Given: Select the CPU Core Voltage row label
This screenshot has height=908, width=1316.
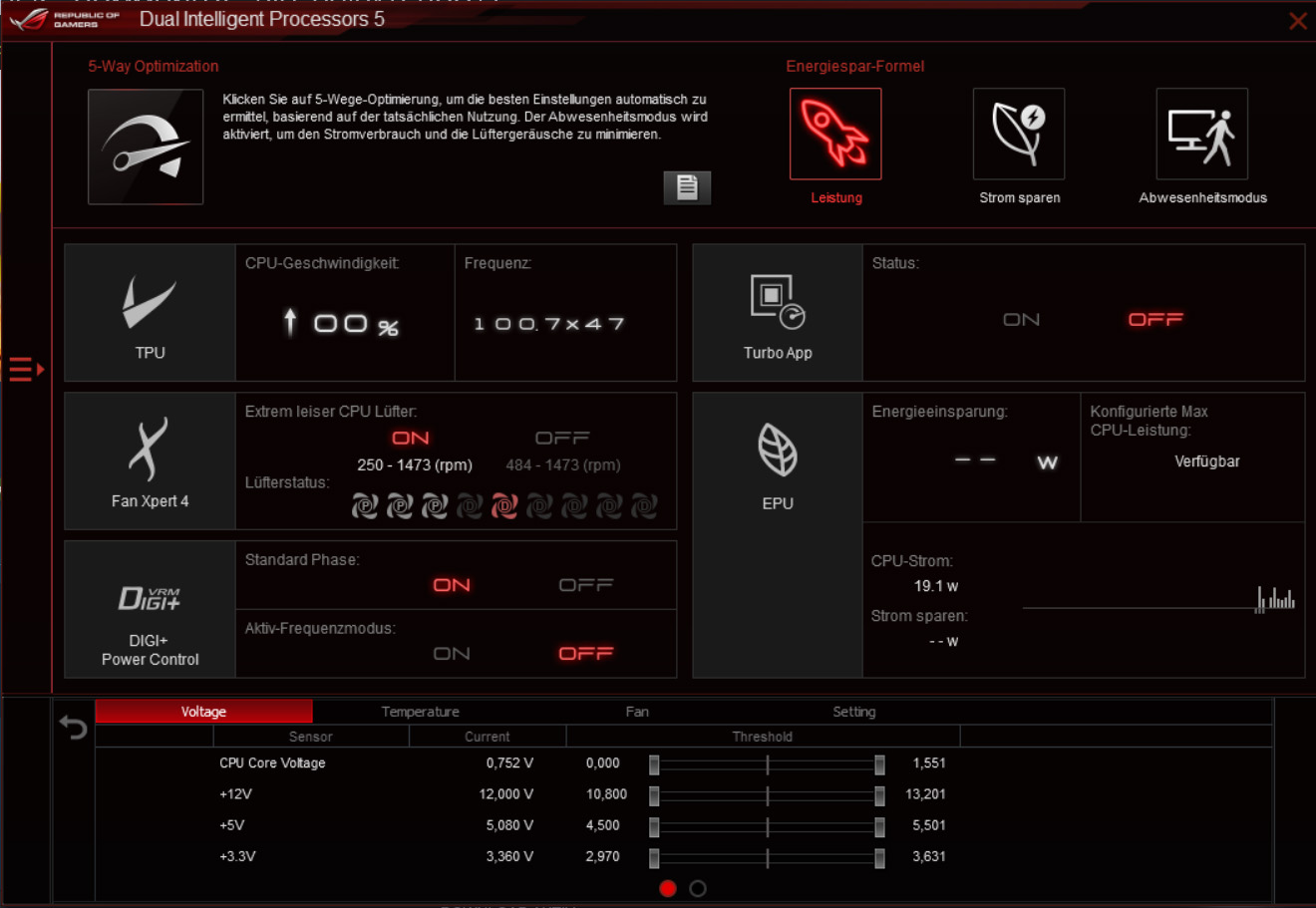Looking at the screenshot, I should coord(272,762).
